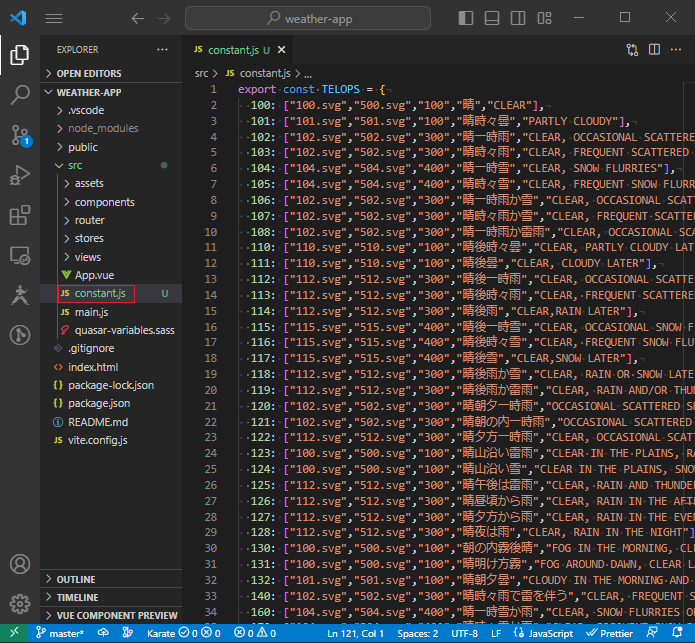Open the Git Graph activity bar icon
Viewport: 695px width, 643px height.
[x=20, y=335]
